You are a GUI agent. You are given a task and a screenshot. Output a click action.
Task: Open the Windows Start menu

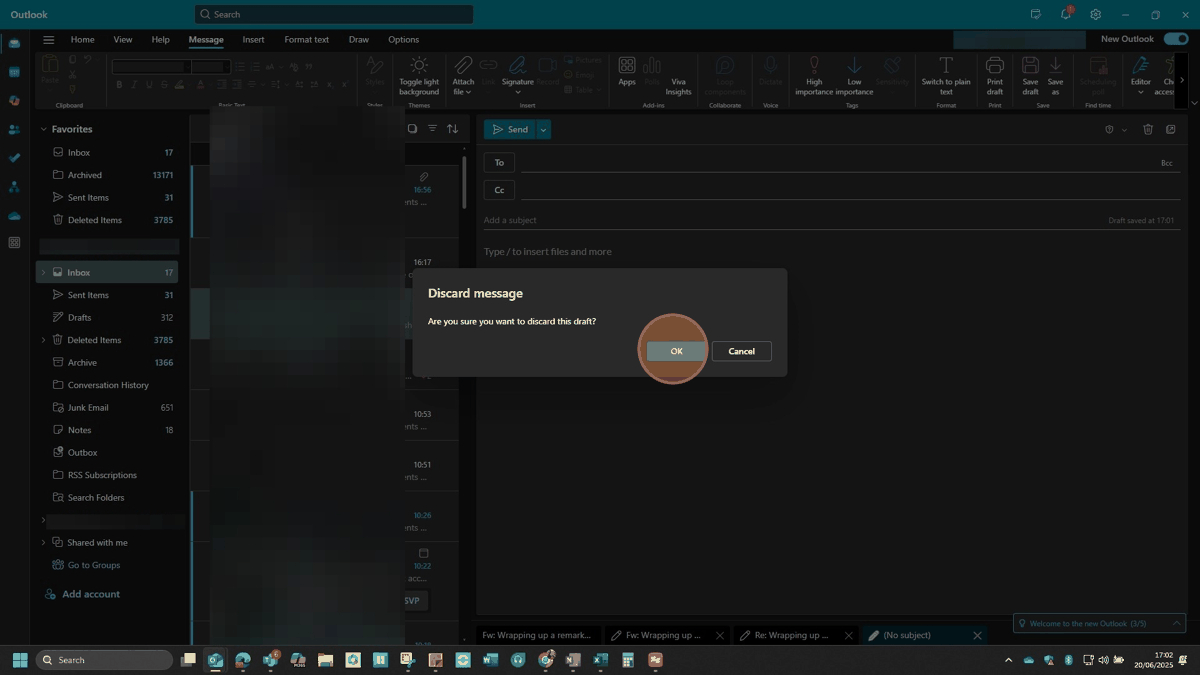[19, 660]
